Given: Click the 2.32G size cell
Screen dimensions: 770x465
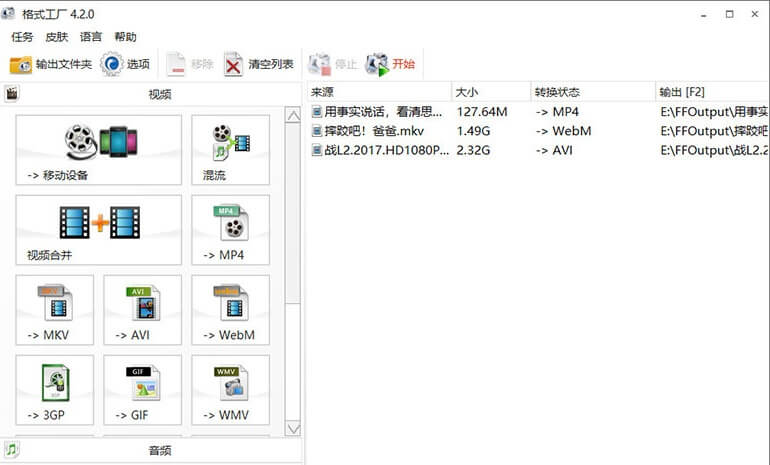Looking at the screenshot, I should tap(473, 150).
